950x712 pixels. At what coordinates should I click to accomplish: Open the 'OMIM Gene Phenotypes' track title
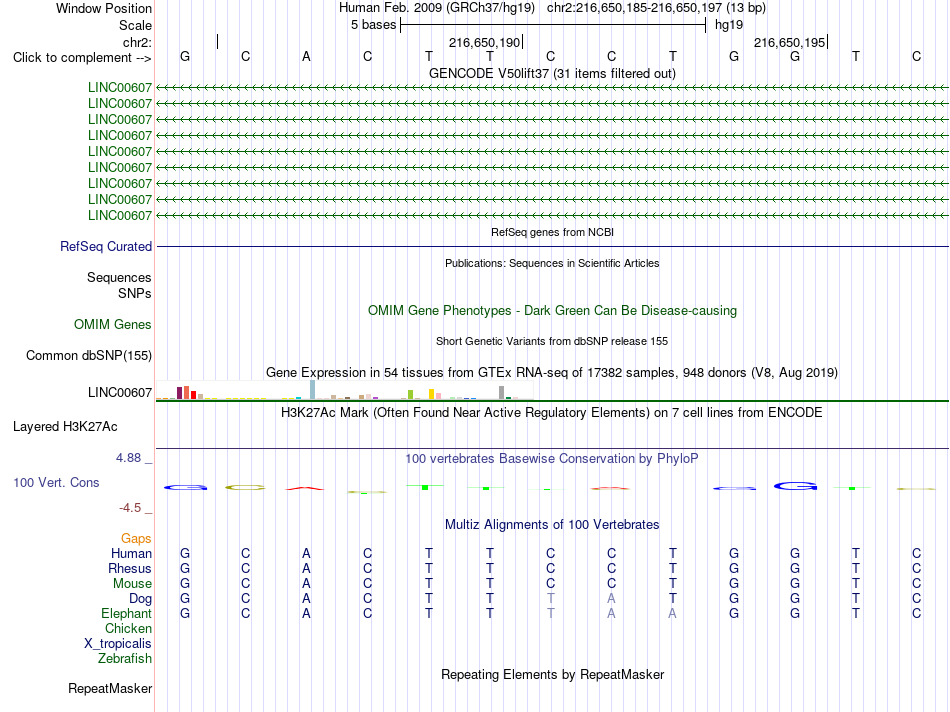click(552, 310)
